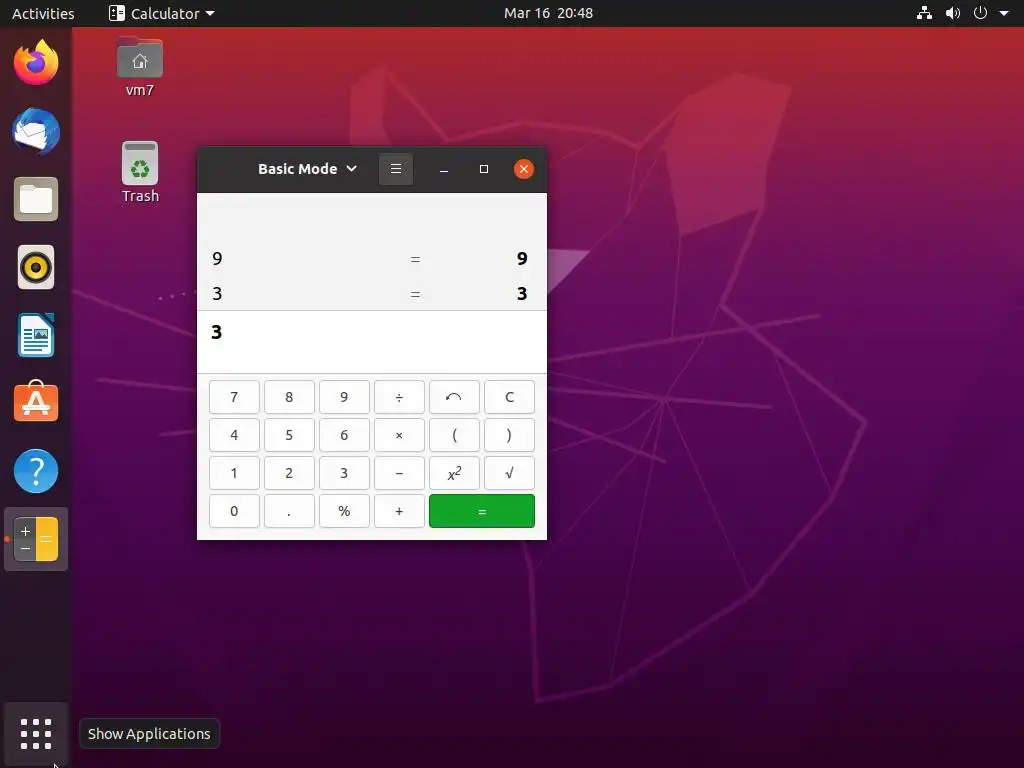The image size is (1024, 768).
Task: Open the date and time menu
Action: coord(549,13)
